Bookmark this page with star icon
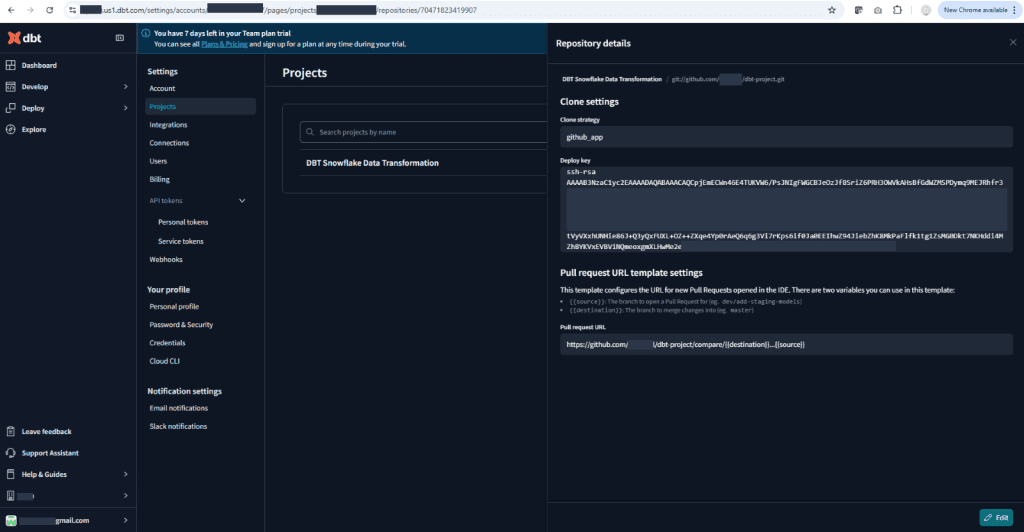1024x532 pixels. coord(831,10)
